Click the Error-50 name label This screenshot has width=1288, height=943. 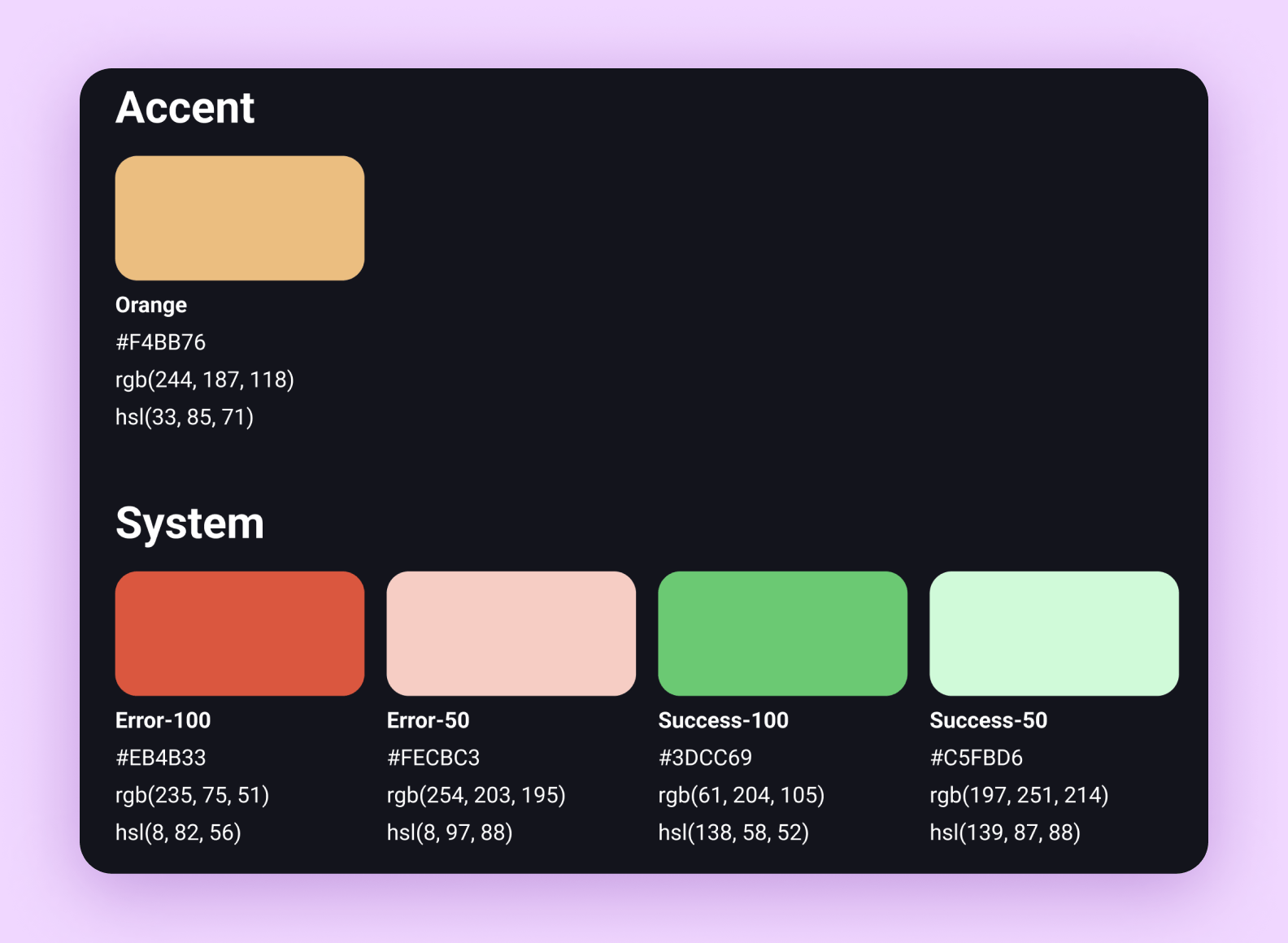pyautogui.click(x=428, y=720)
